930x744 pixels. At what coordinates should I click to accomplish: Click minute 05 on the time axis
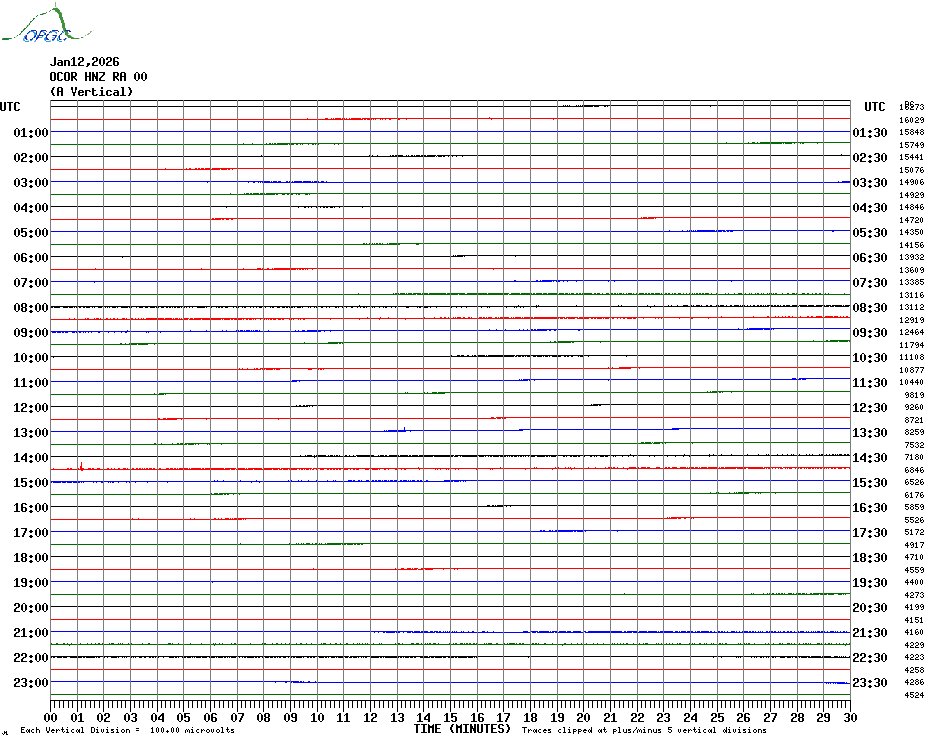pyautogui.click(x=184, y=718)
